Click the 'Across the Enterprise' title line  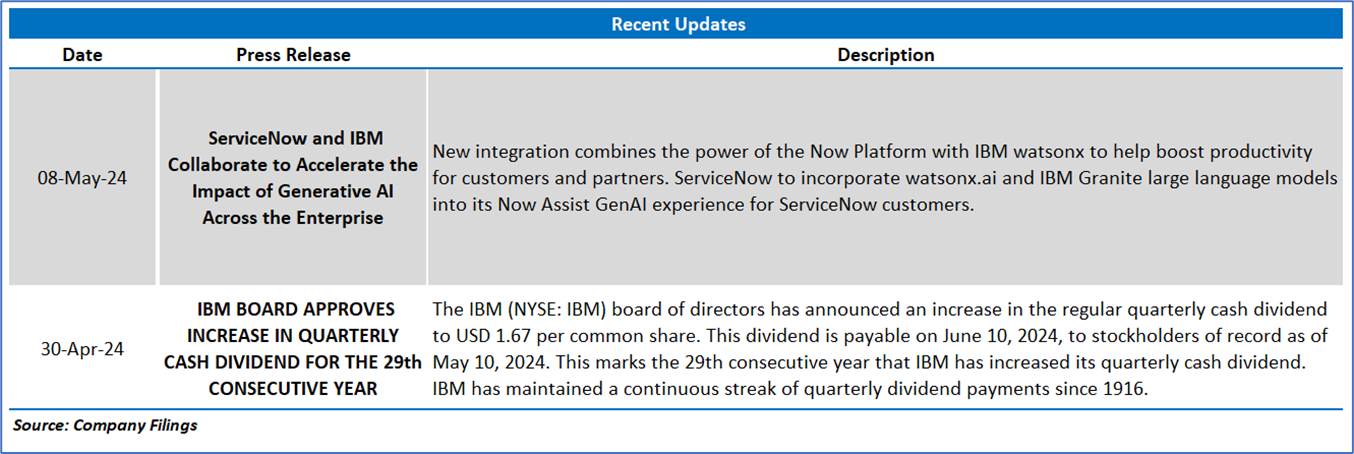(293, 217)
